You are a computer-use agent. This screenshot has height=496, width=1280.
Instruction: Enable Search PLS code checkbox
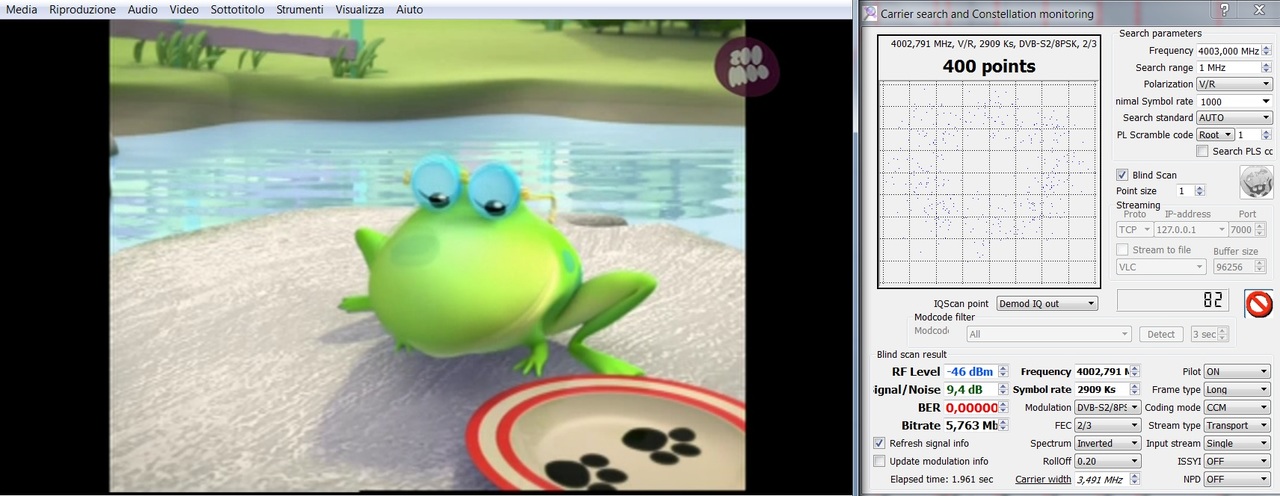pyautogui.click(x=1202, y=152)
